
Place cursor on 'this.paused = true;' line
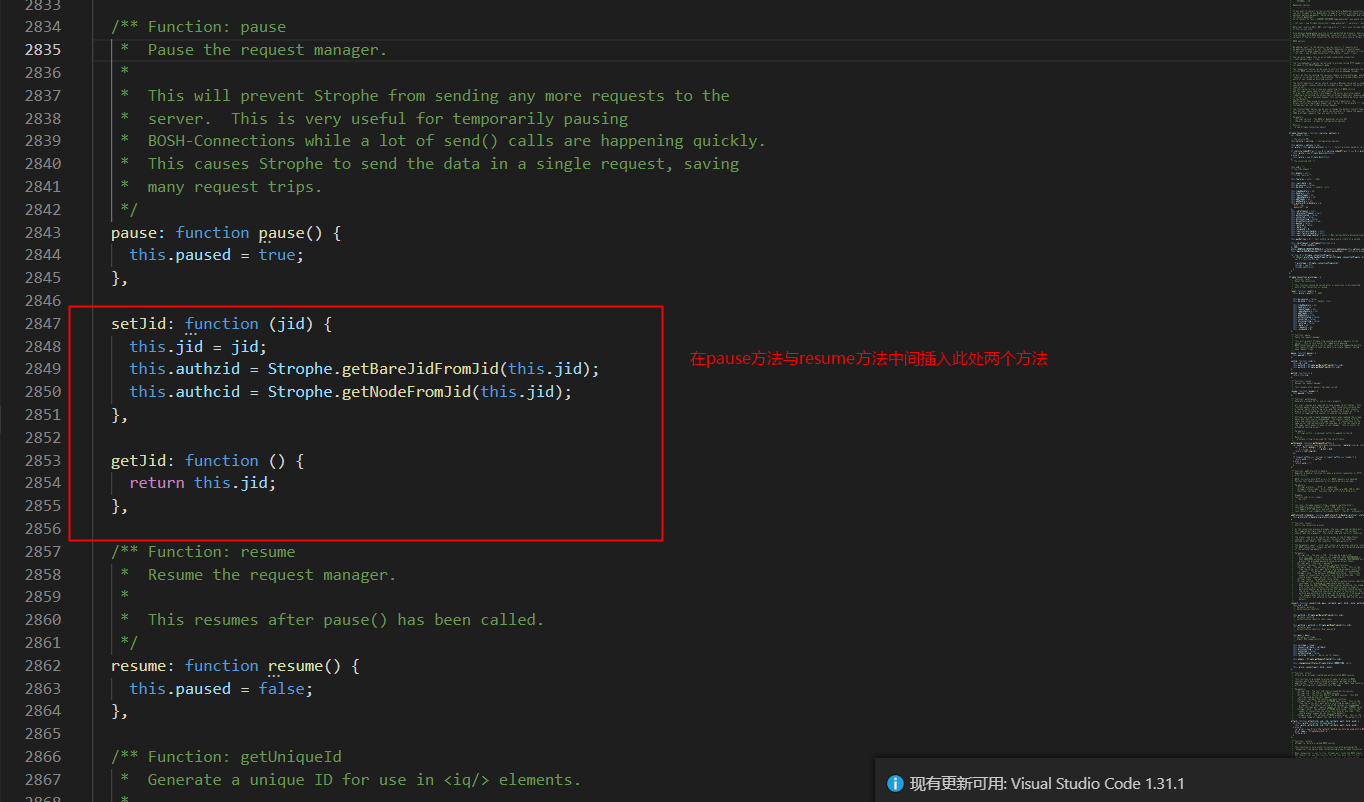(216, 255)
